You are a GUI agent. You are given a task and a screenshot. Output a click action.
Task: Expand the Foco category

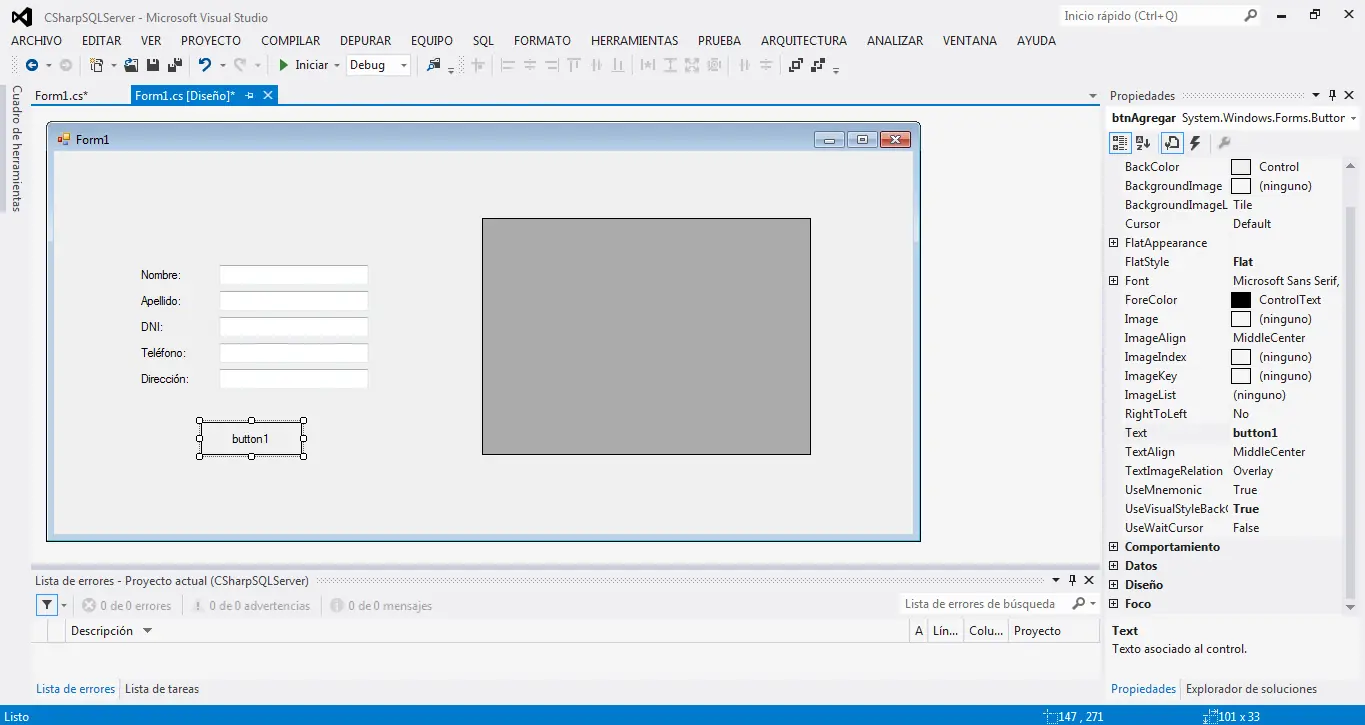pos(1113,604)
